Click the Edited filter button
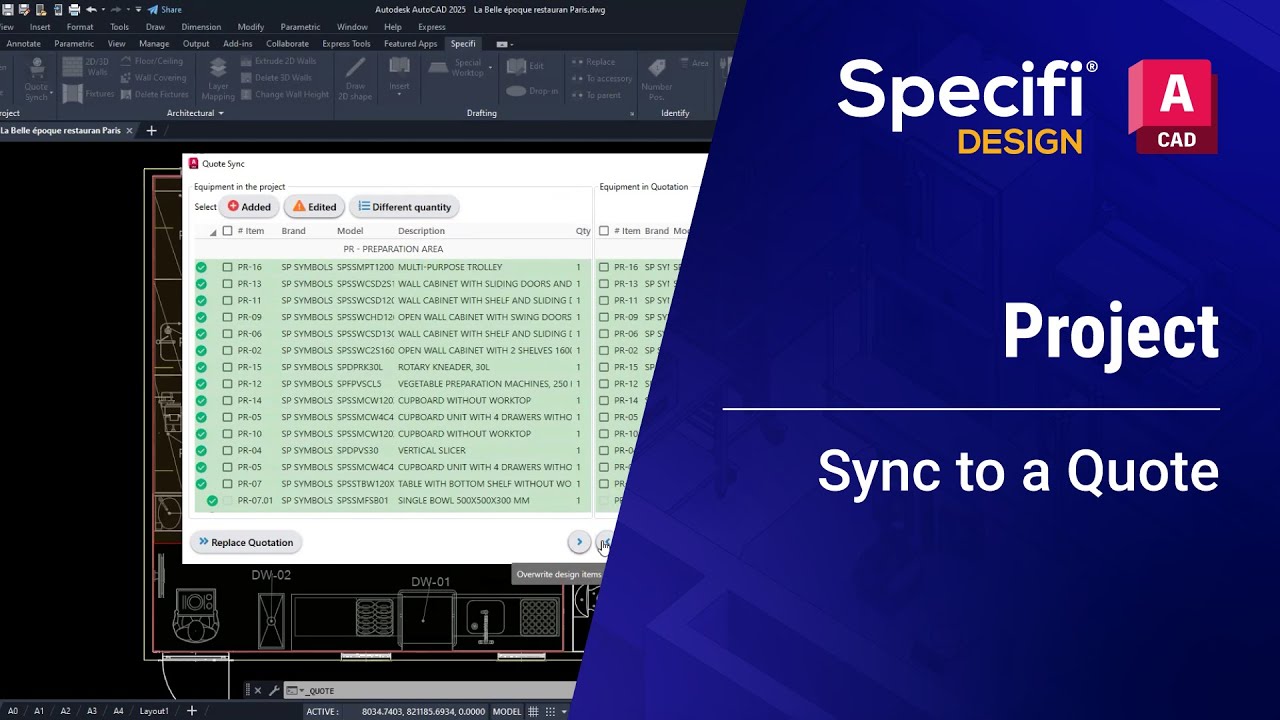Viewport: 1280px width, 720px height. 314,207
